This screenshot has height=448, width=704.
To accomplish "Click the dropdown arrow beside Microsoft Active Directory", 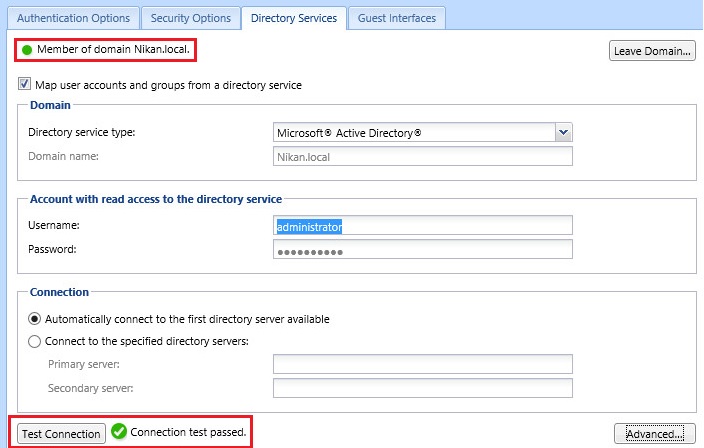I will [x=563, y=132].
